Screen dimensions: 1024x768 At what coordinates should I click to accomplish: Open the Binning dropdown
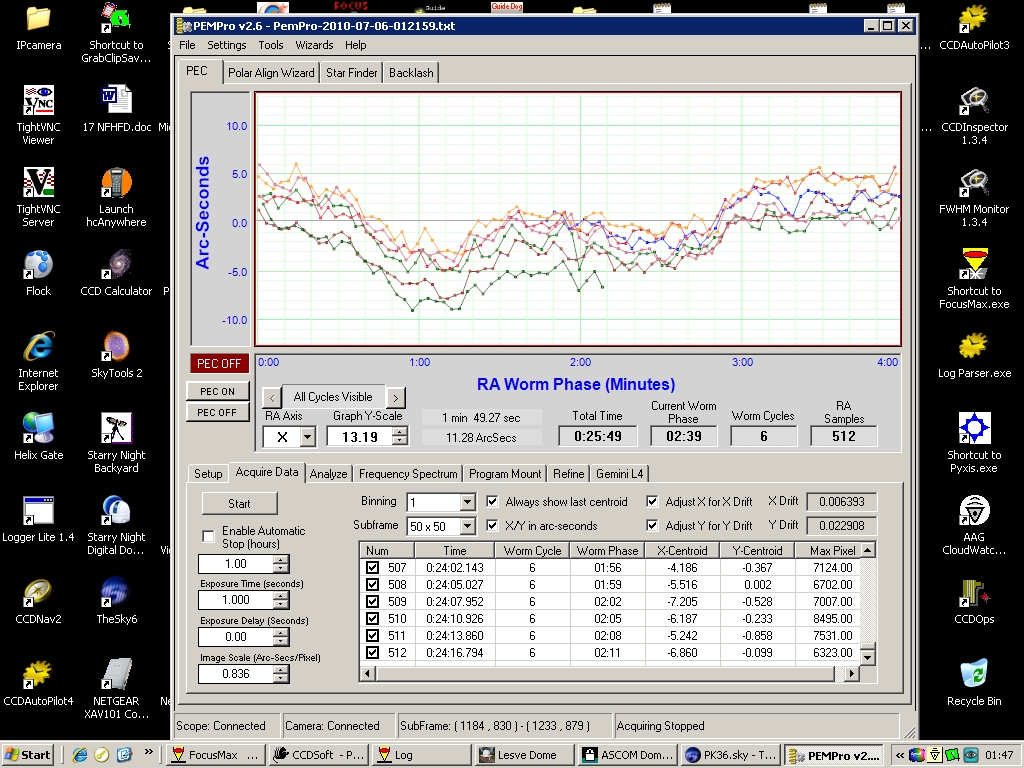(x=467, y=502)
